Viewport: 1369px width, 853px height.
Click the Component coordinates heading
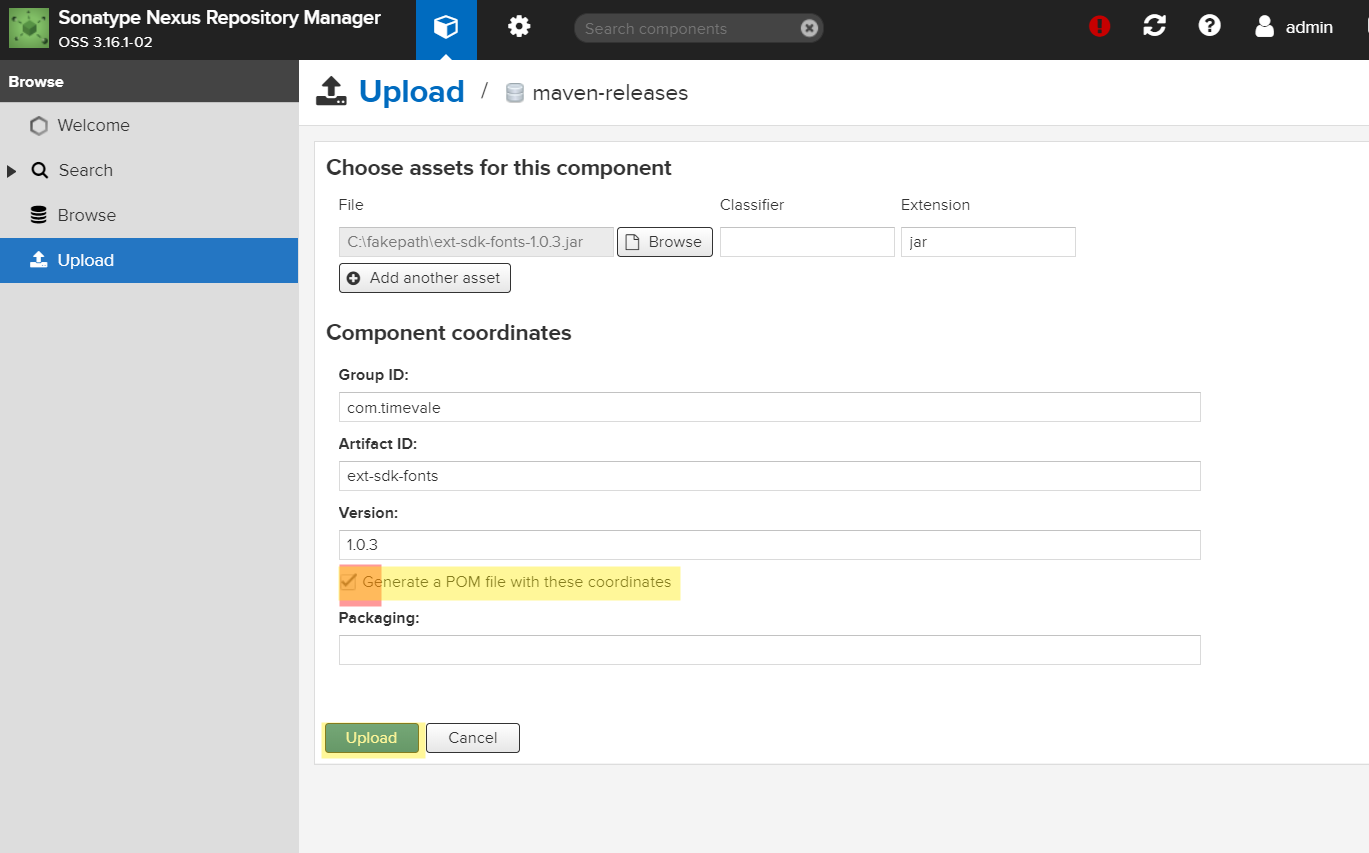click(449, 333)
